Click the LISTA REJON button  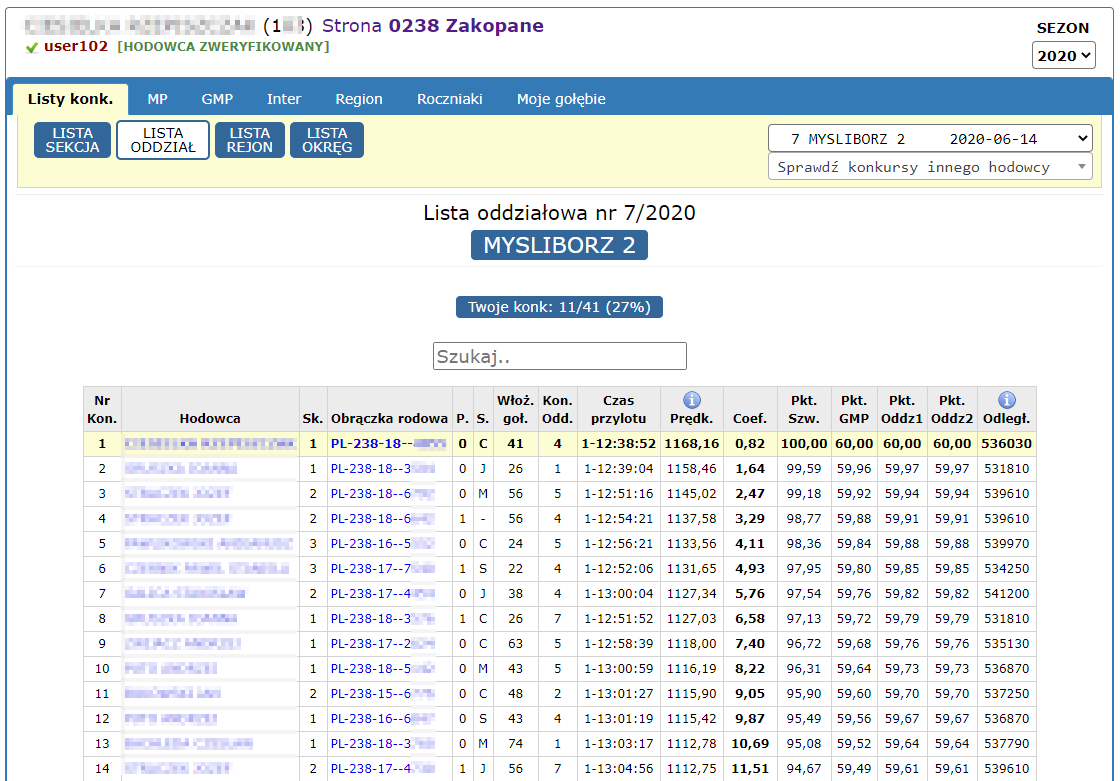[249, 140]
